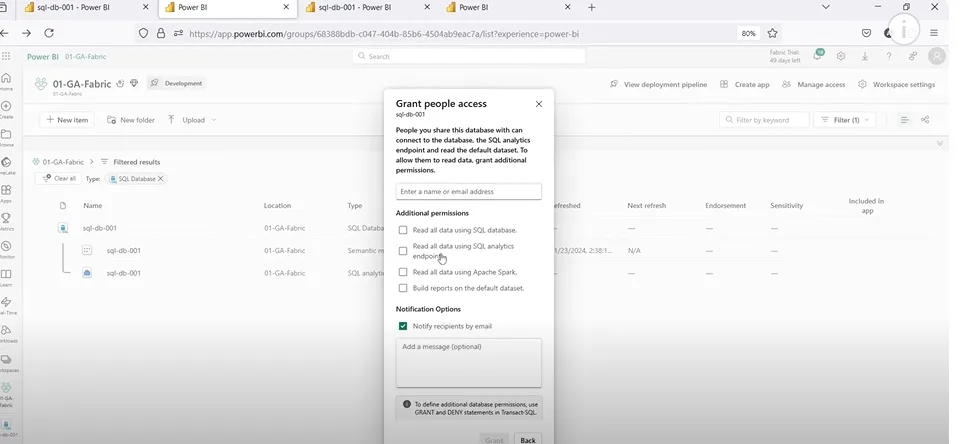Open the sql-db-001 SQL analytics endpoint row

pos(123,273)
